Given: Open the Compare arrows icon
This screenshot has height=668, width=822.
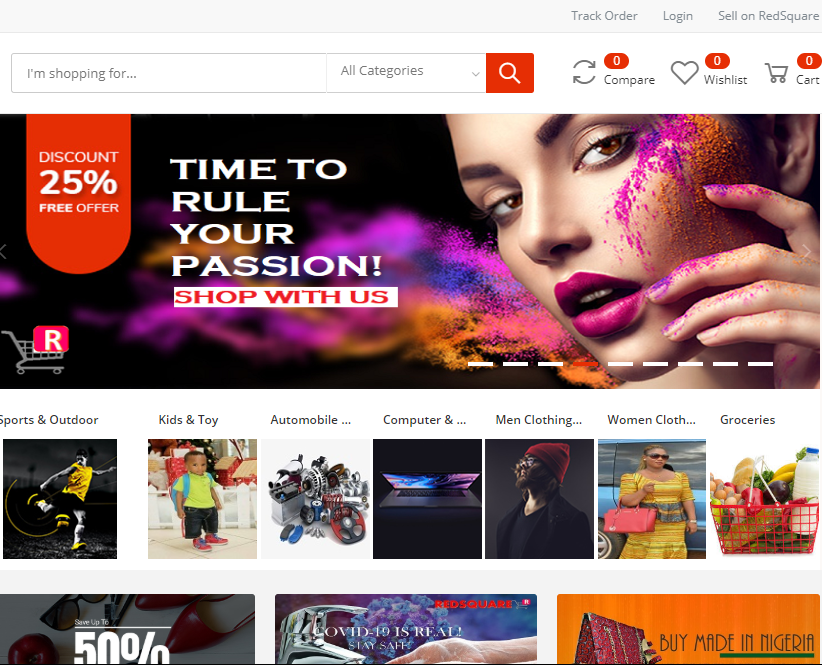Looking at the screenshot, I should pos(584,72).
